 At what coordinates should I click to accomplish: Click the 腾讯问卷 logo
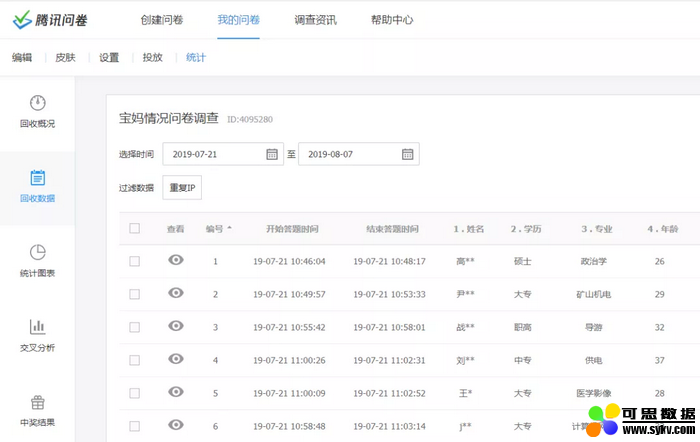tap(50, 20)
